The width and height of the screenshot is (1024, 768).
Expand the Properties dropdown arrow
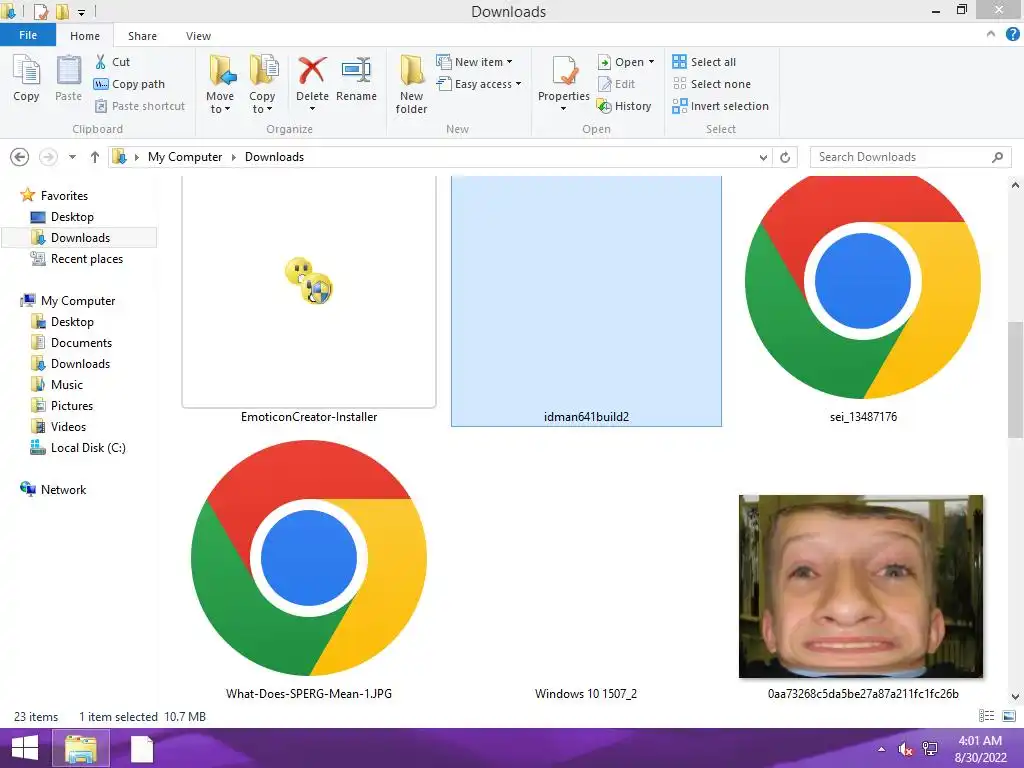coord(564,109)
